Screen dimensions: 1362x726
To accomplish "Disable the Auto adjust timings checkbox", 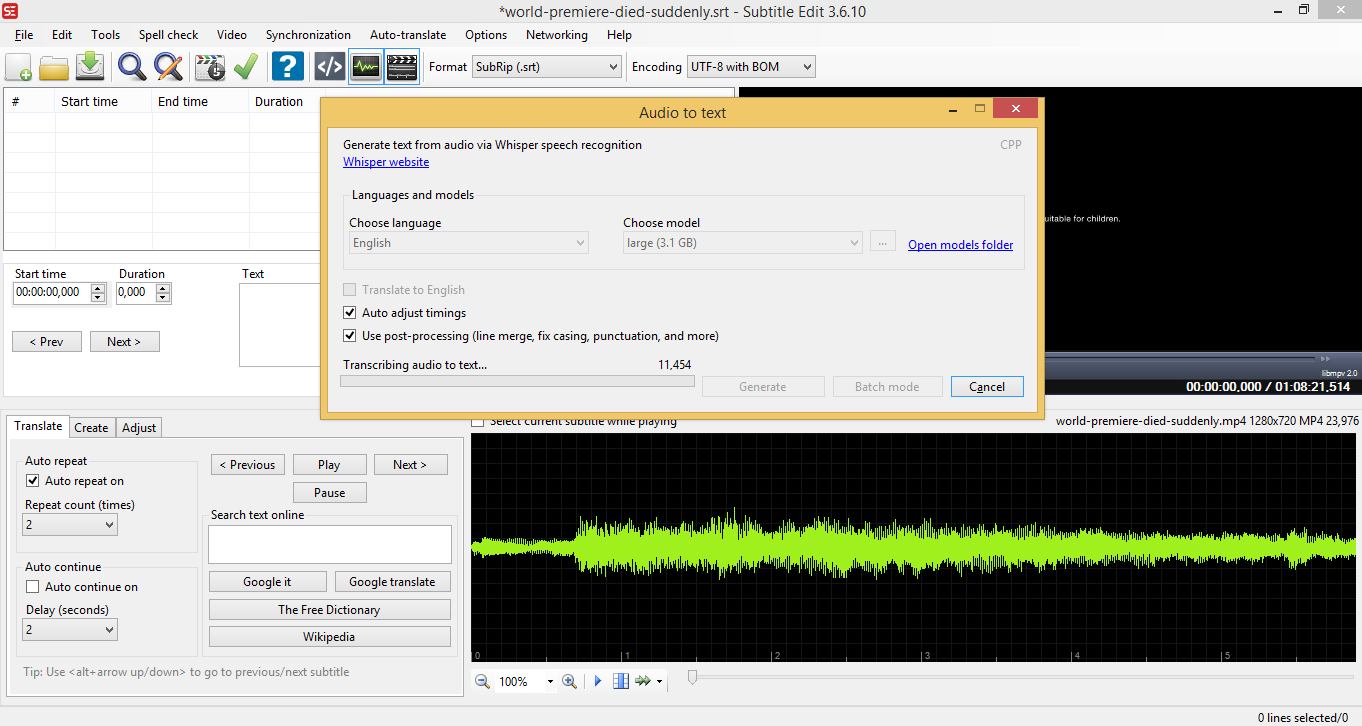I will point(350,312).
